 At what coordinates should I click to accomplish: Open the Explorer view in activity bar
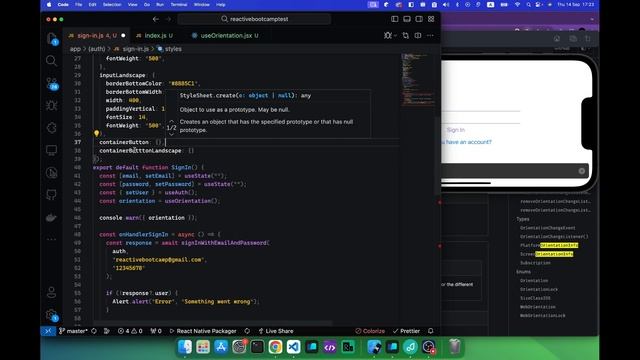52,38
